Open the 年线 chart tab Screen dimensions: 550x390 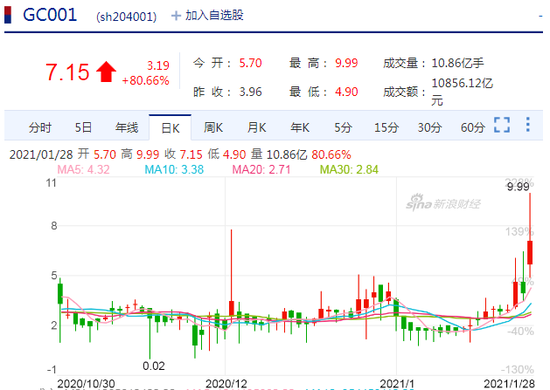(127, 127)
